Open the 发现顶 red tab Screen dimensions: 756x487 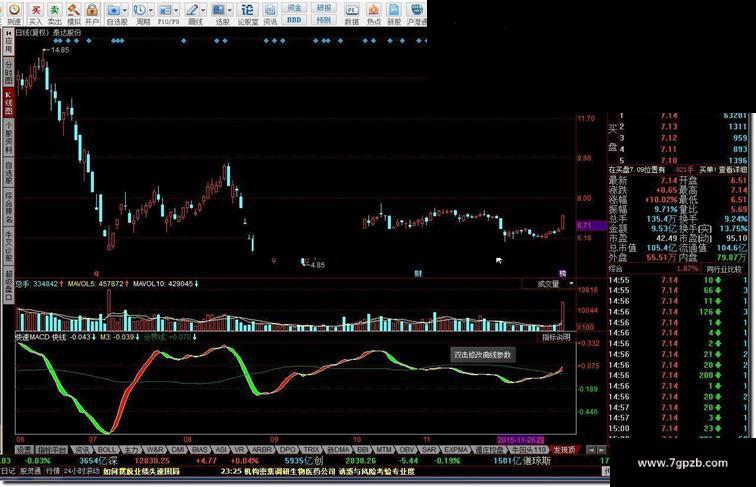[x=565, y=449]
